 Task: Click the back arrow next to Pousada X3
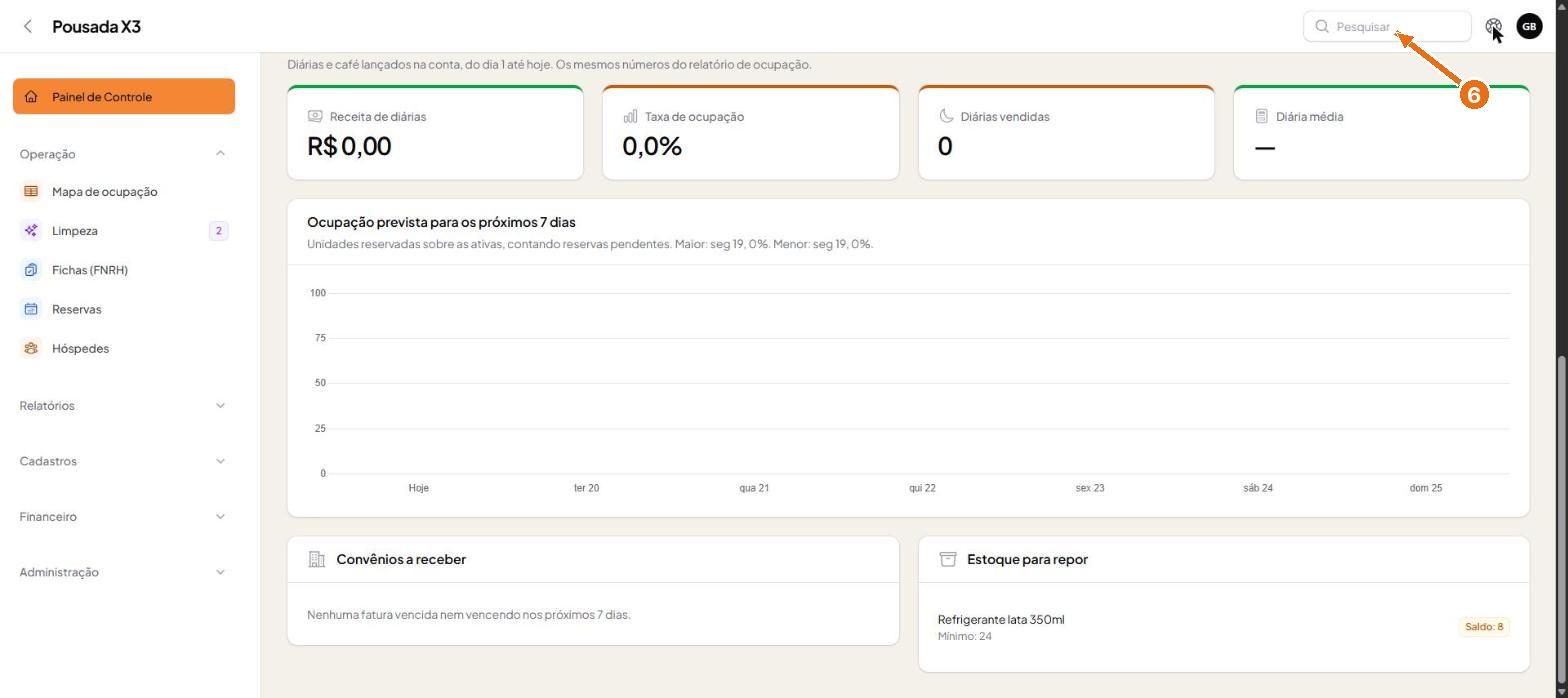tap(28, 27)
